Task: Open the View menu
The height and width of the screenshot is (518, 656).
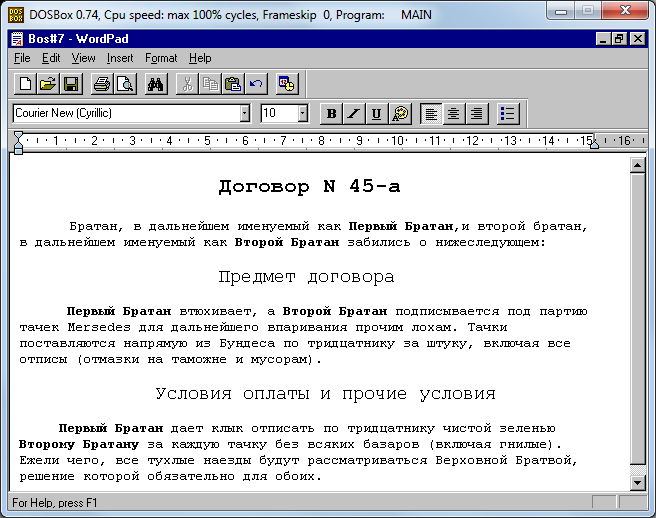Action: (83, 58)
